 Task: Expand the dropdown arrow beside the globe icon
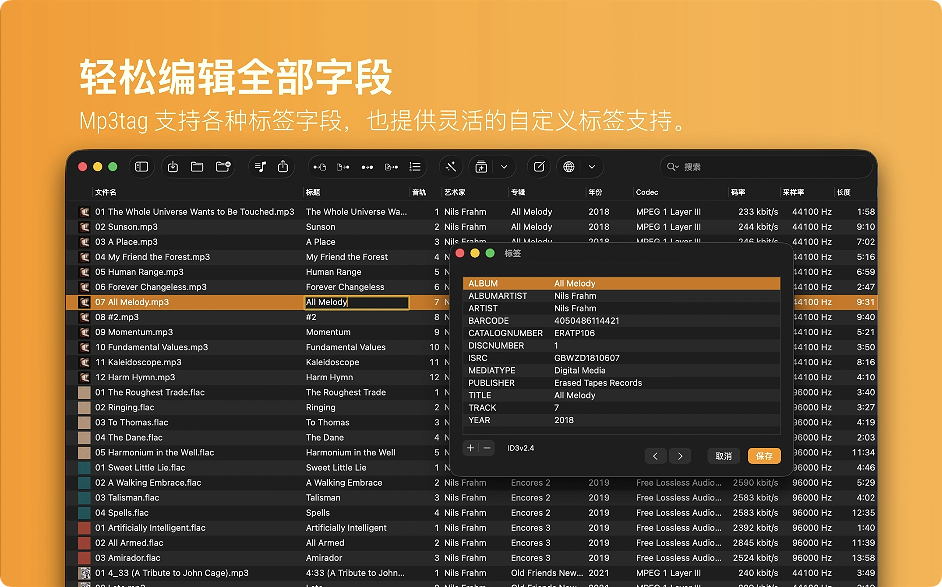tap(592, 167)
